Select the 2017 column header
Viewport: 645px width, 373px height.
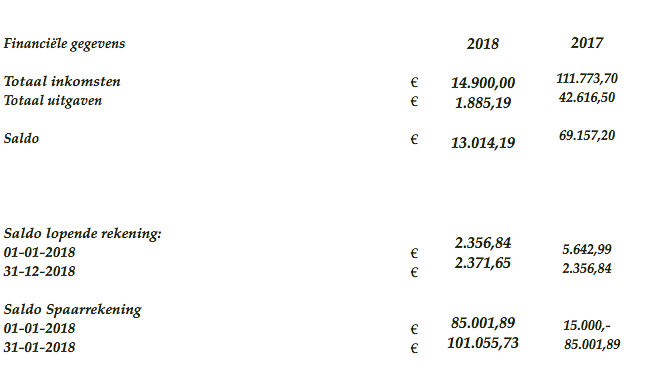(x=587, y=43)
